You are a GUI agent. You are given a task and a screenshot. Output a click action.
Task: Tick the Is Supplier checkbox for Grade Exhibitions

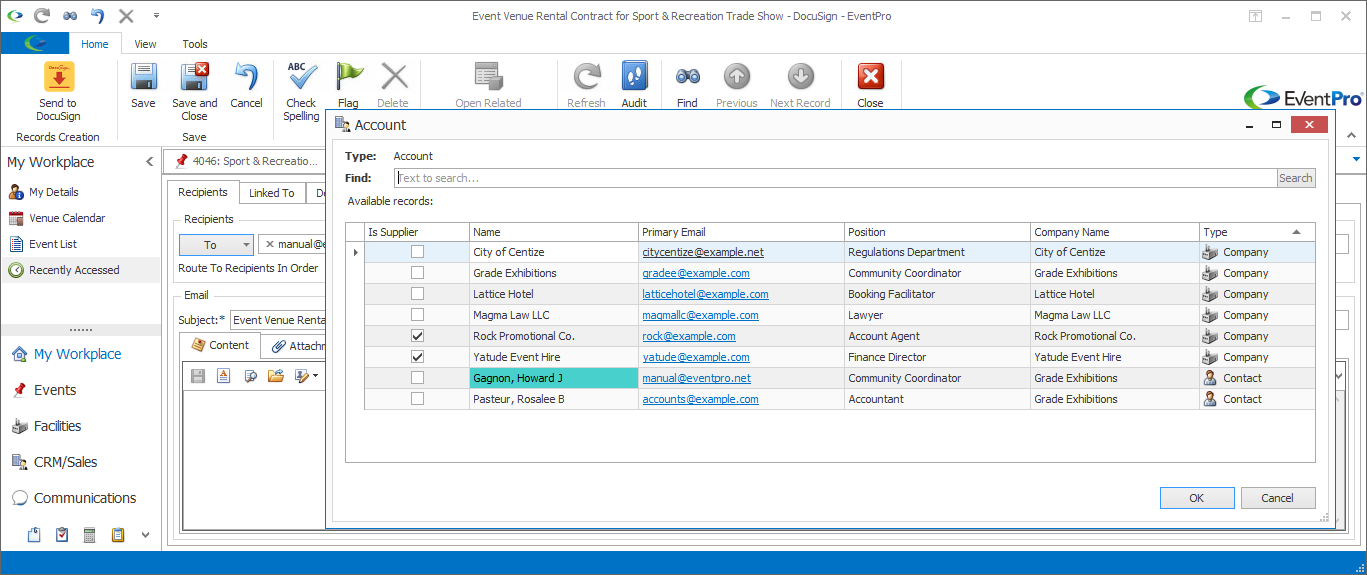point(417,273)
